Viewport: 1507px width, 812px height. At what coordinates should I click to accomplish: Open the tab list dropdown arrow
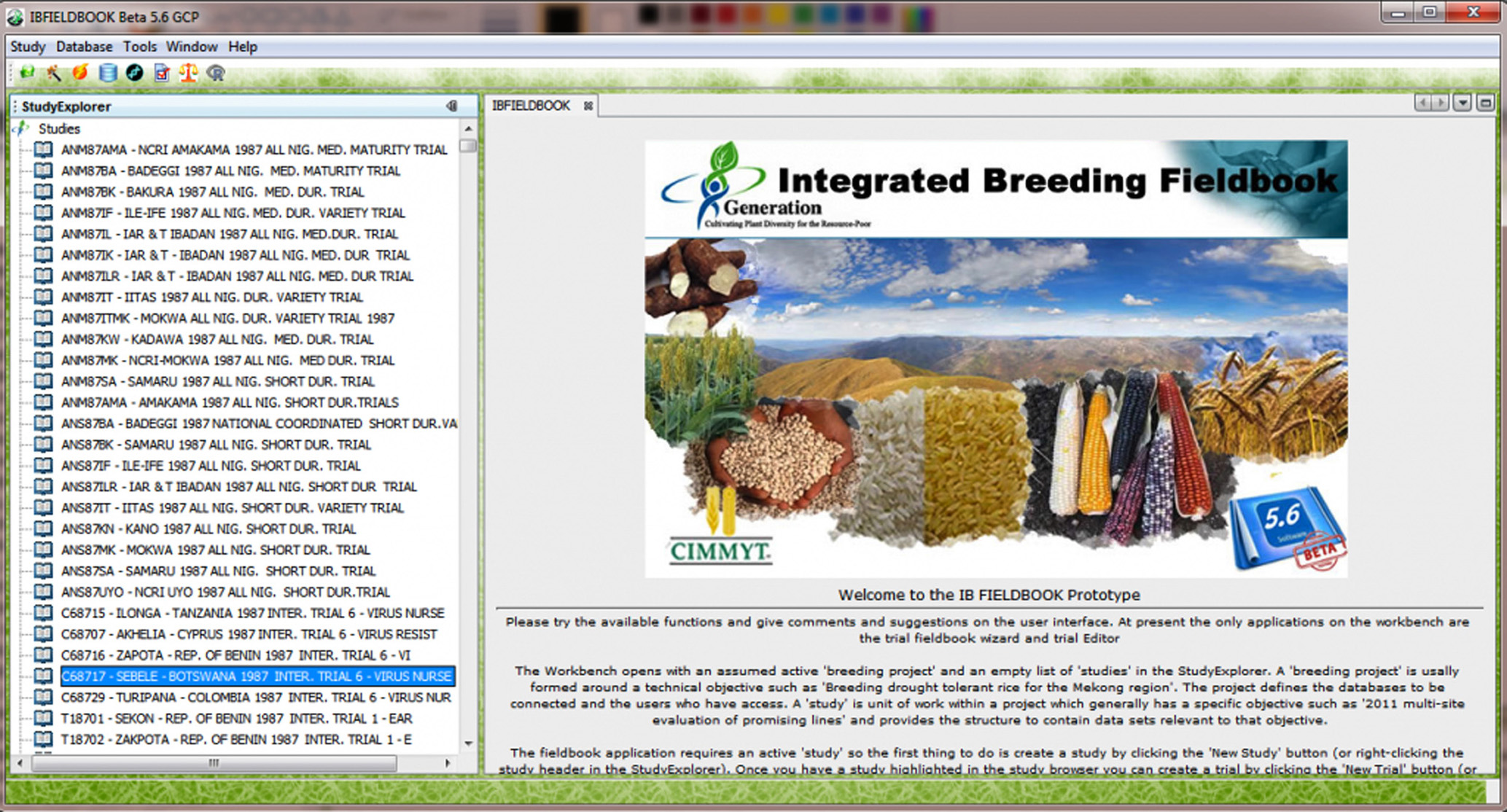pyautogui.click(x=1462, y=103)
